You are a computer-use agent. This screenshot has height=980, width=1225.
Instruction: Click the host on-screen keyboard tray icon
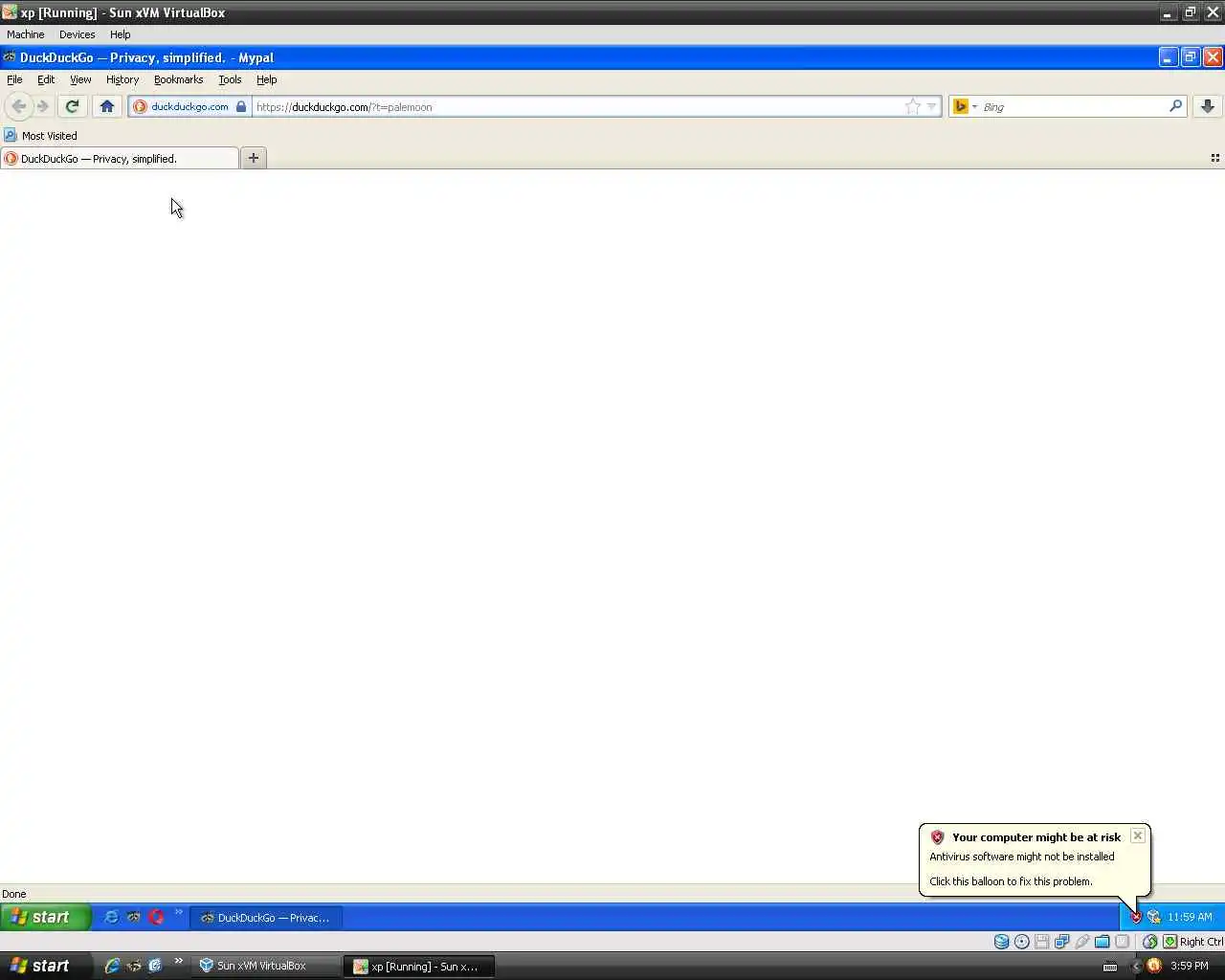[x=1110, y=967]
